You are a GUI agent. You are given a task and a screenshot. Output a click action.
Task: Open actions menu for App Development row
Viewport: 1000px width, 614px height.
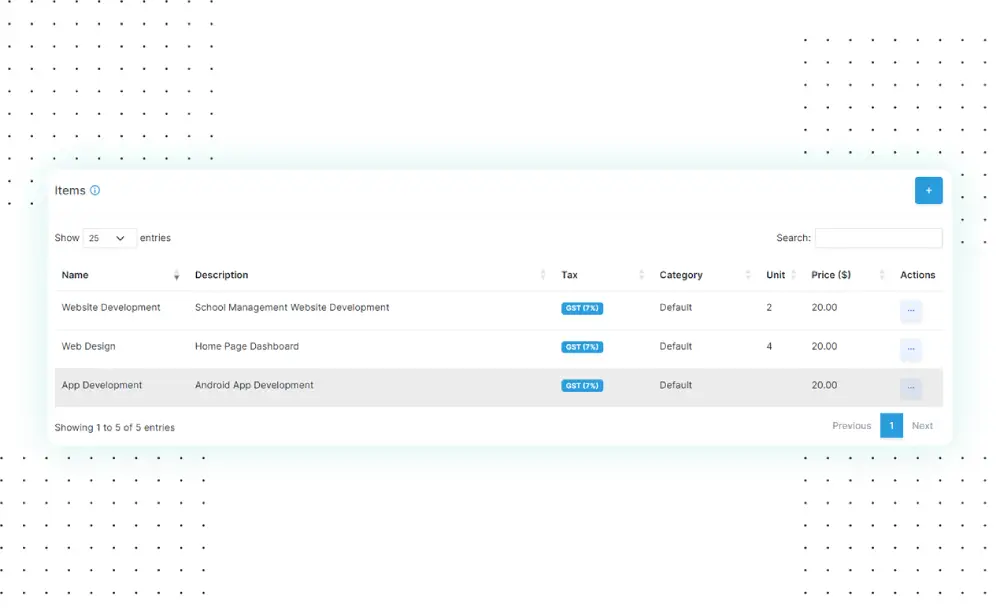910,388
